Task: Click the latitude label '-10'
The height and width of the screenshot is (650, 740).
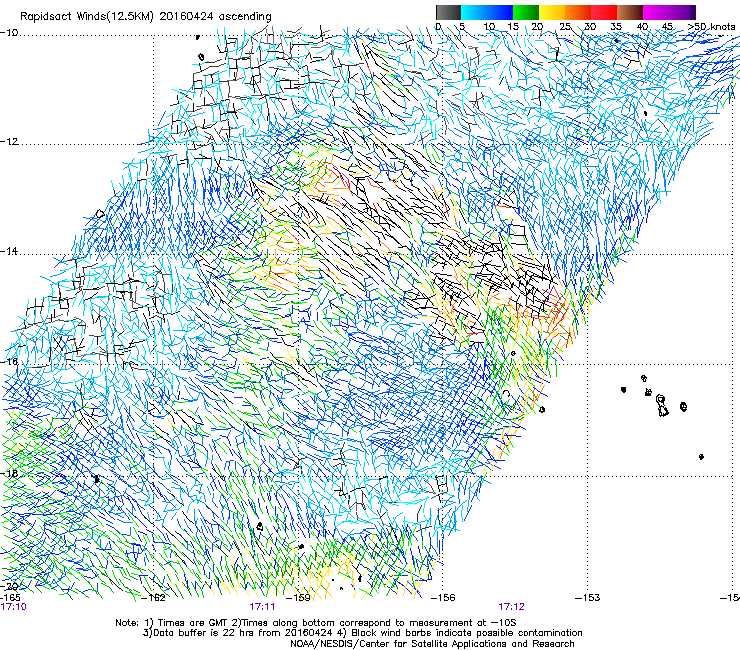Action: coord(9,33)
